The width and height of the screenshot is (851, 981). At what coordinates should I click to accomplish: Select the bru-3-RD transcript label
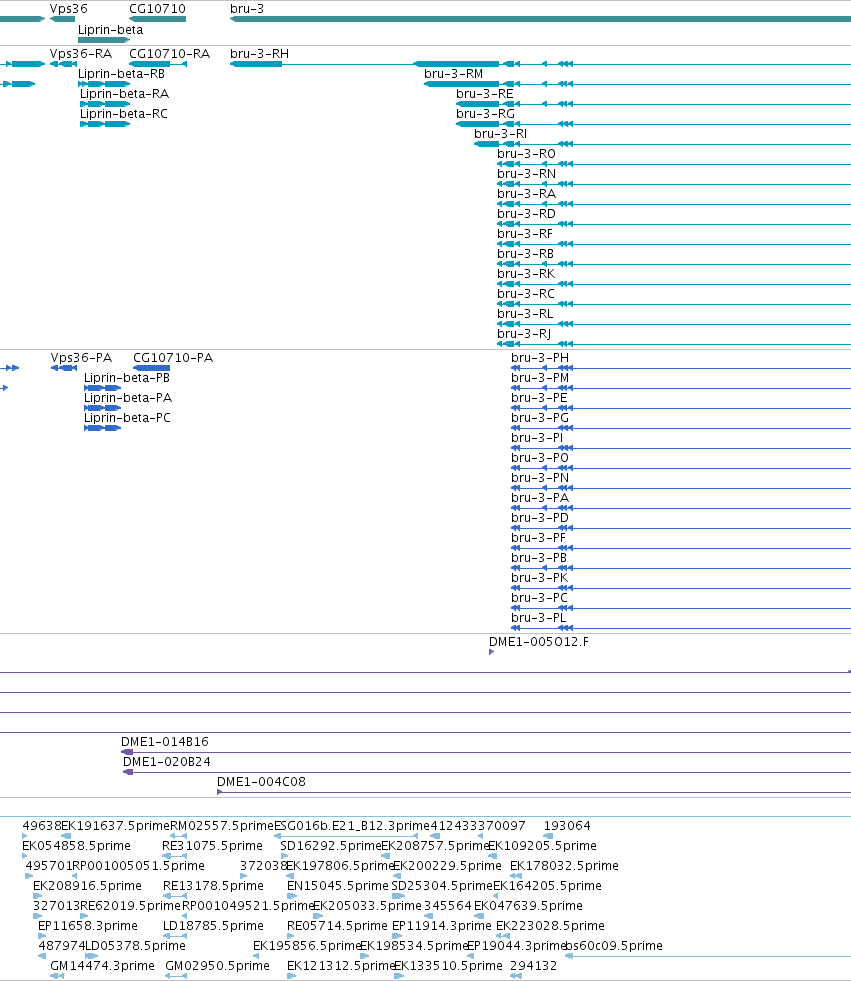[526, 214]
